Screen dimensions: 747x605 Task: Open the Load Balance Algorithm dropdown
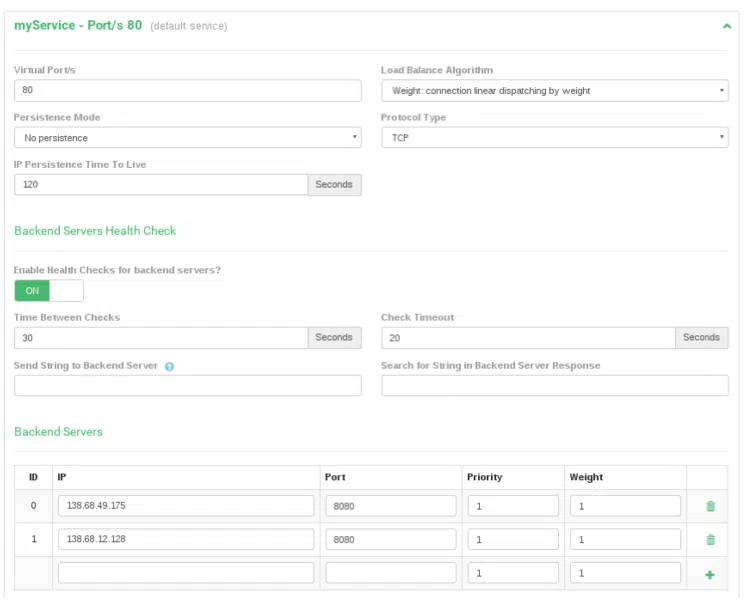click(x=554, y=91)
